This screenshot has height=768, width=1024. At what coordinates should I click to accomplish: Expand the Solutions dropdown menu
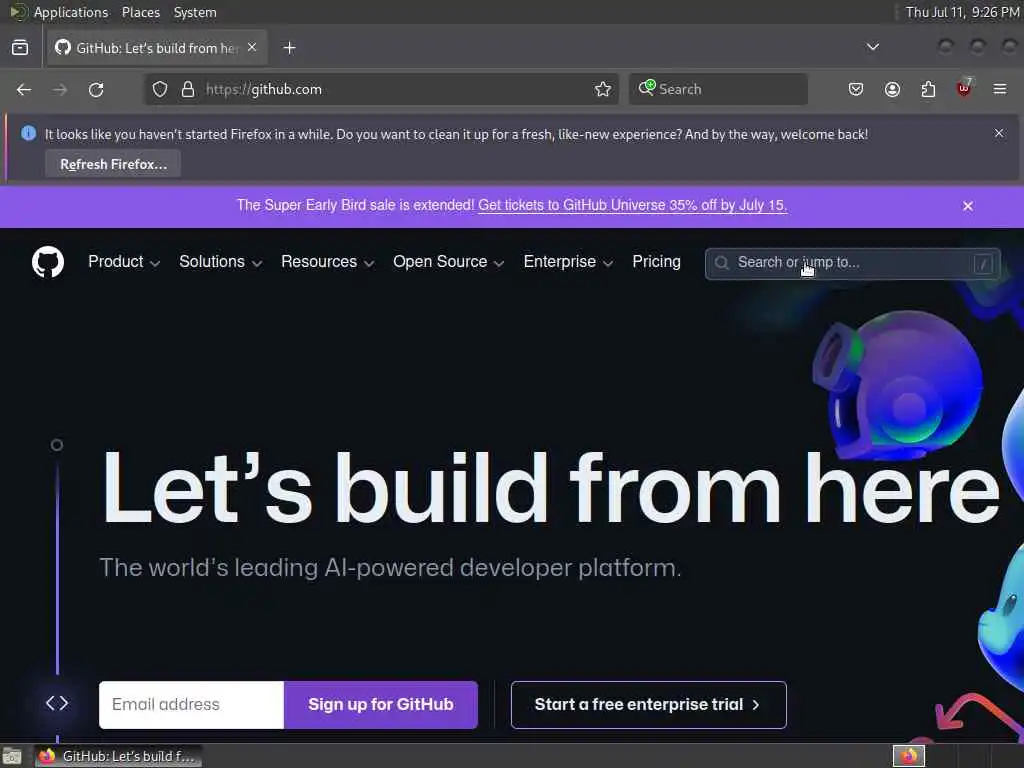(x=221, y=262)
